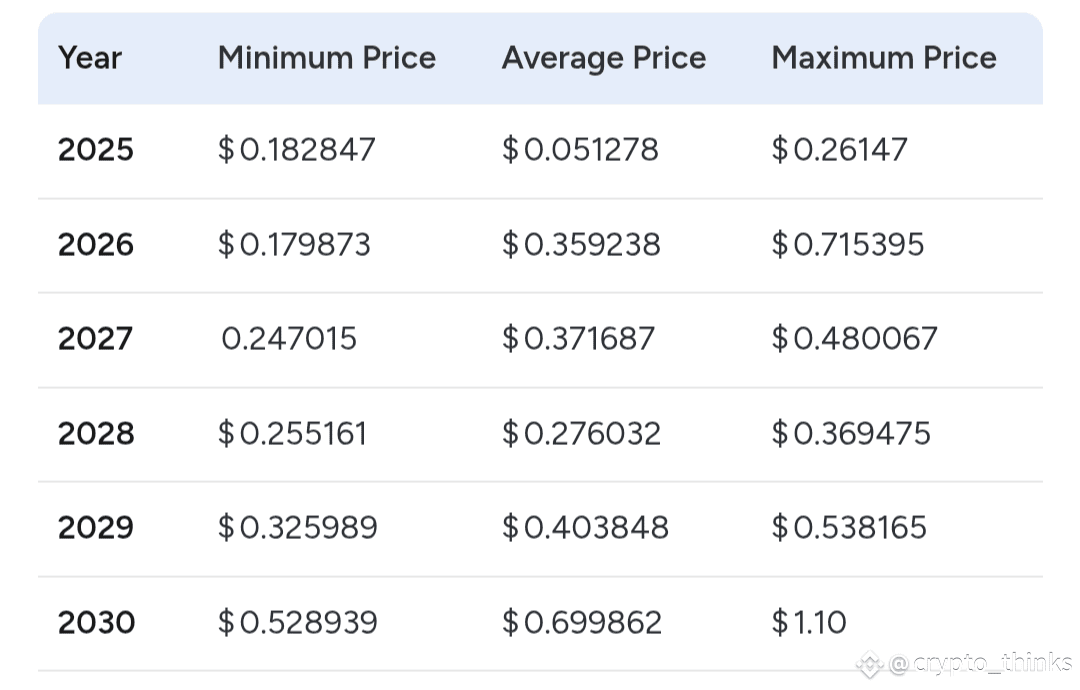Click the @crypto_thinks watermark handle
Image resolution: width=1080 pixels, height=690 pixels.
click(980, 662)
